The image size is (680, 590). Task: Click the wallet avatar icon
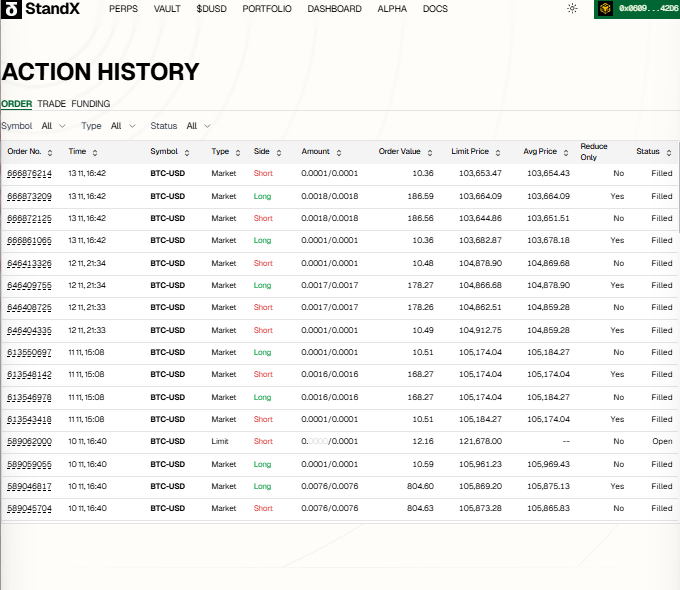tap(605, 9)
